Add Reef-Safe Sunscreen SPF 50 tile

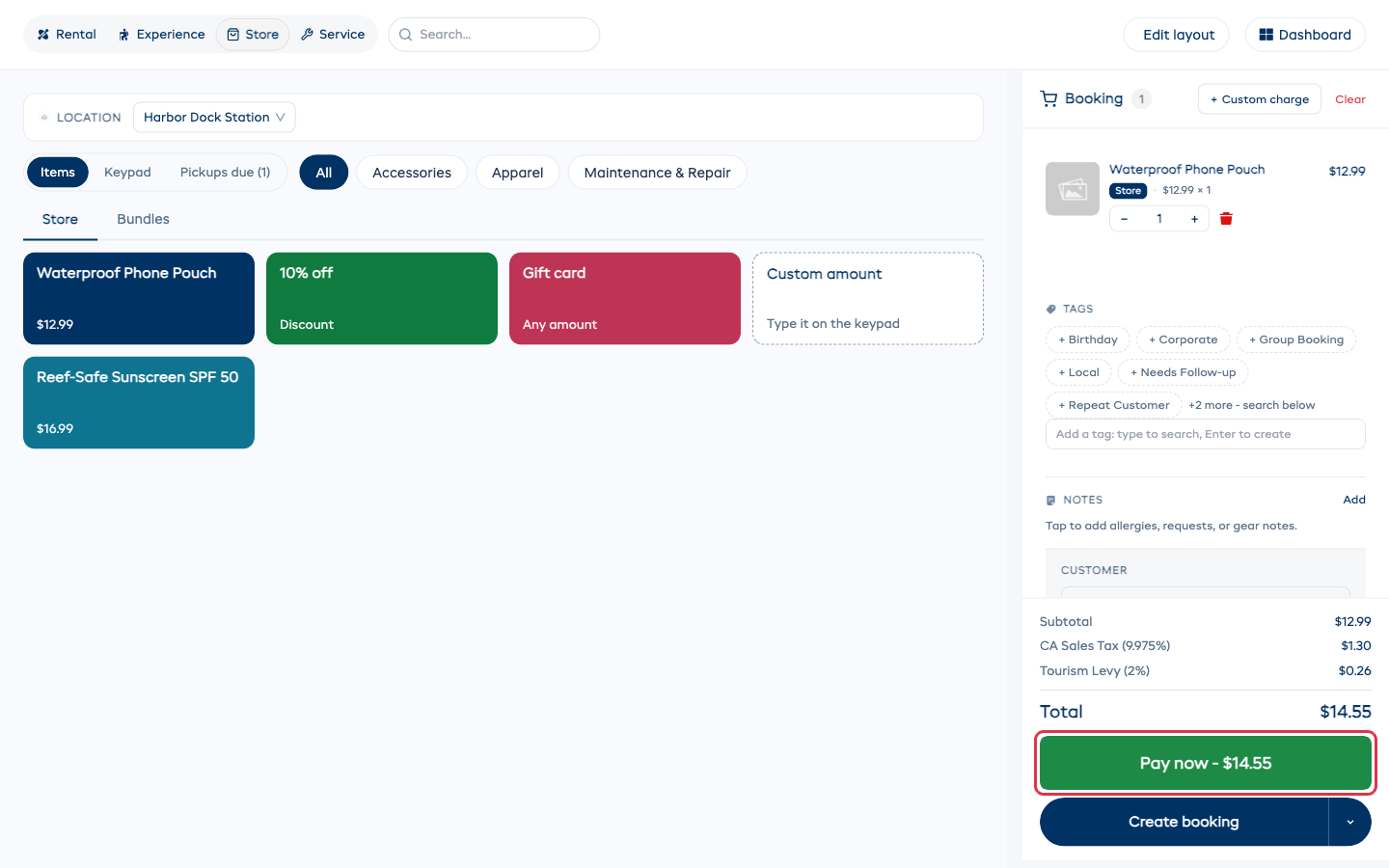139,403
